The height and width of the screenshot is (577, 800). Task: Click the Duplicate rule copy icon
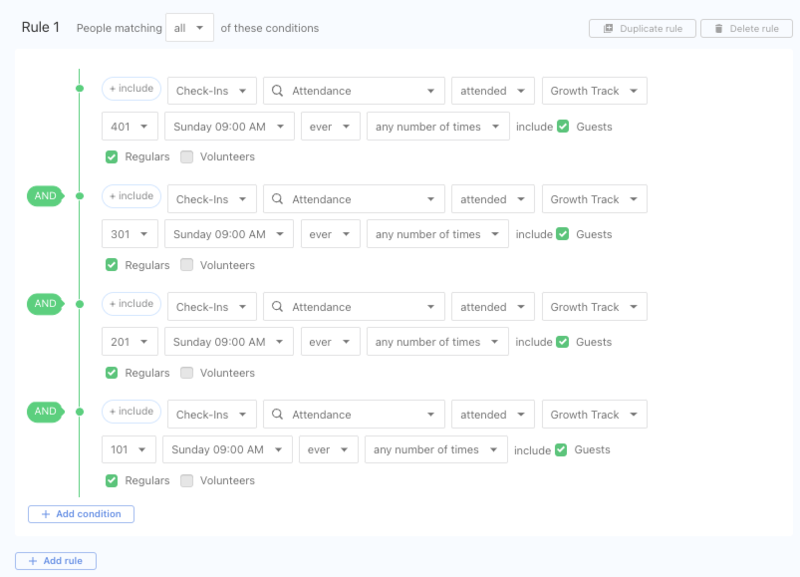coord(608,29)
